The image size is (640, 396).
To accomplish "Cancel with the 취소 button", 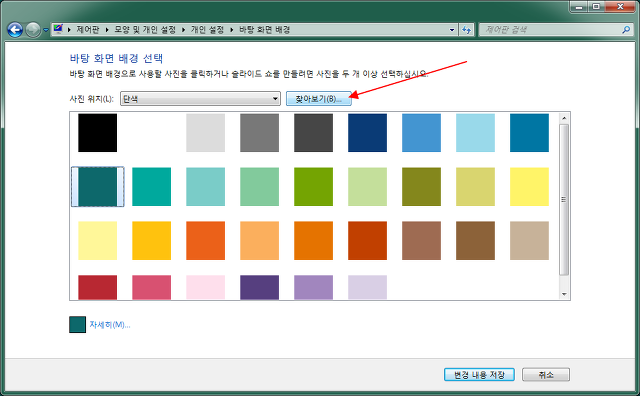I will coord(546,375).
